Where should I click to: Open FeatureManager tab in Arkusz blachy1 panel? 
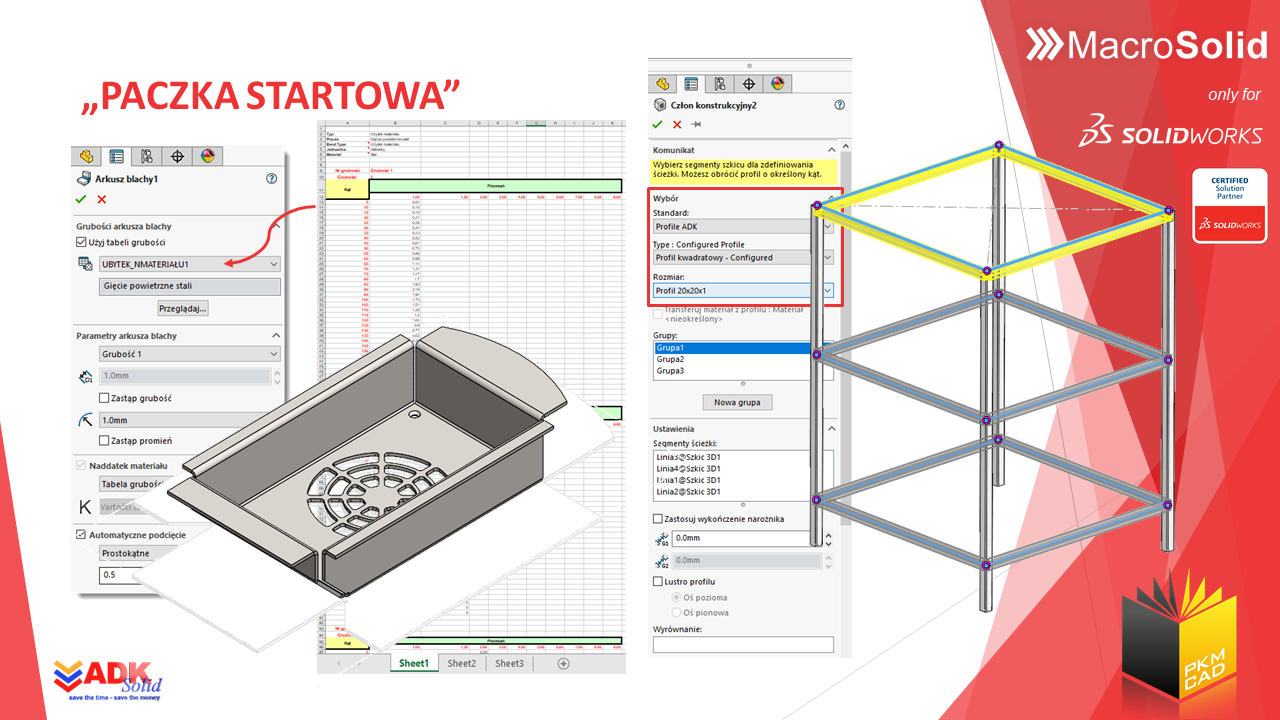click(x=87, y=156)
